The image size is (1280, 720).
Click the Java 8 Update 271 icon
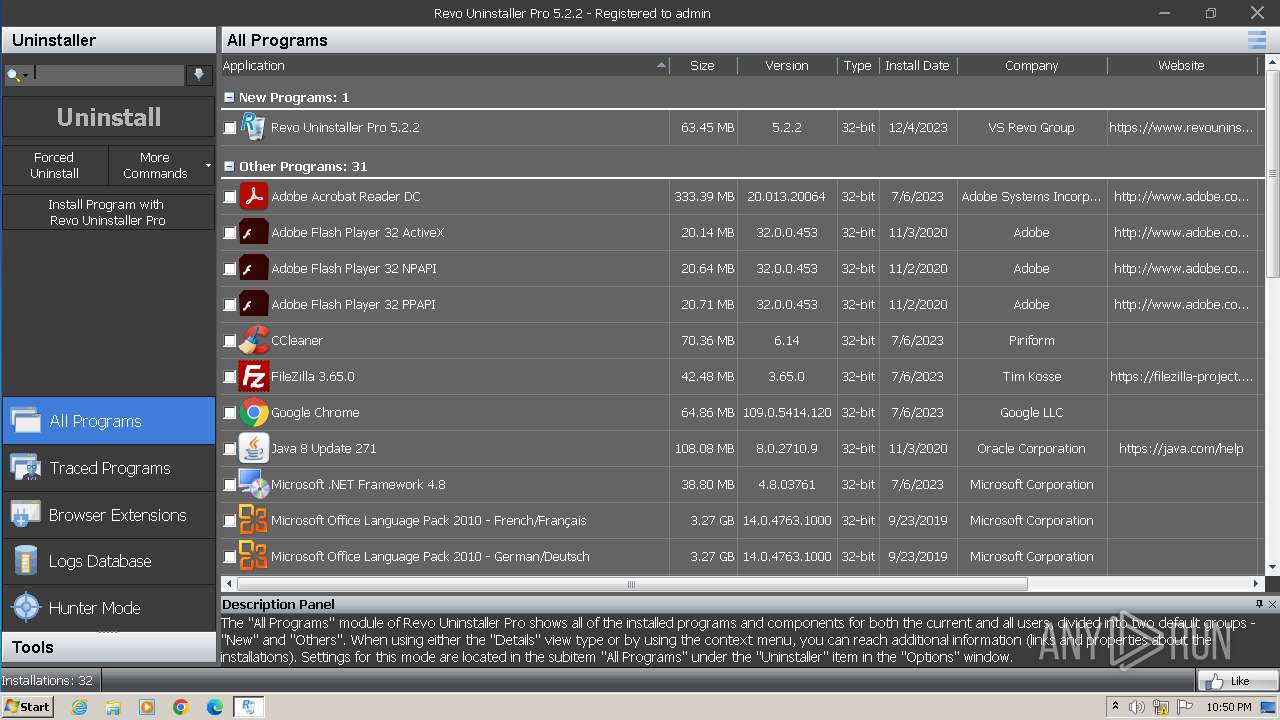[253, 448]
